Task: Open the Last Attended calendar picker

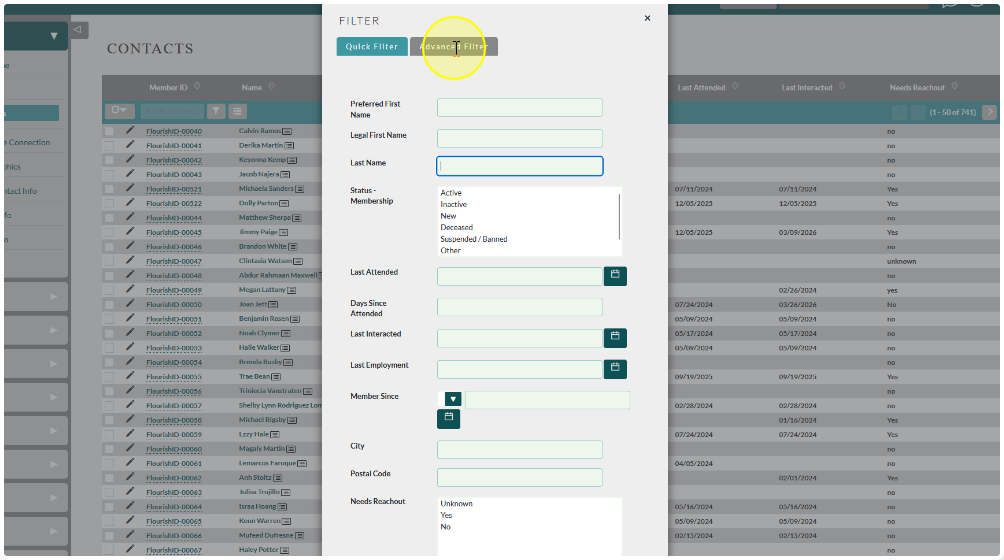Action: [x=615, y=276]
